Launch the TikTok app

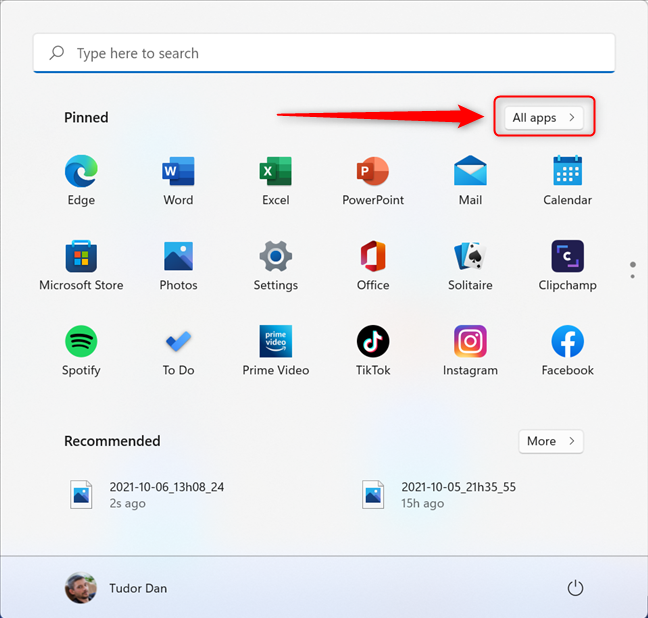(x=373, y=351)
